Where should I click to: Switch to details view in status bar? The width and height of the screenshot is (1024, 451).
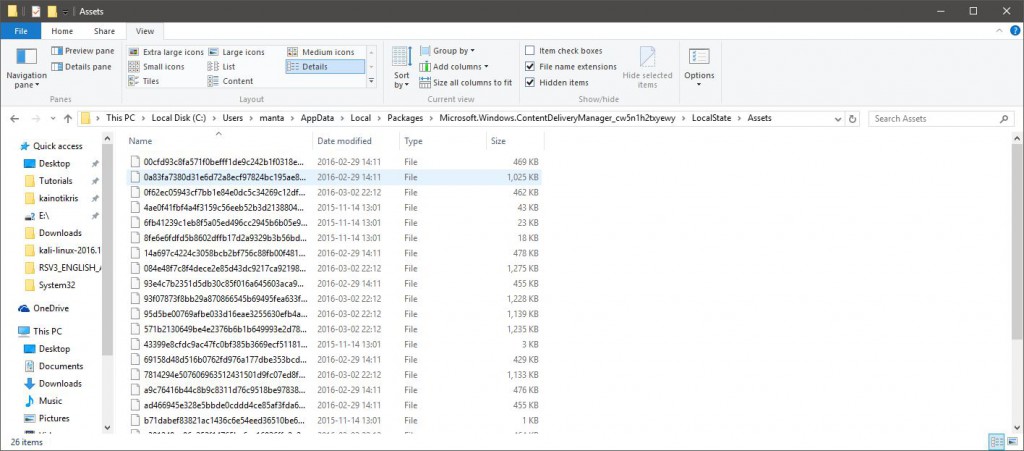point(996,442)
